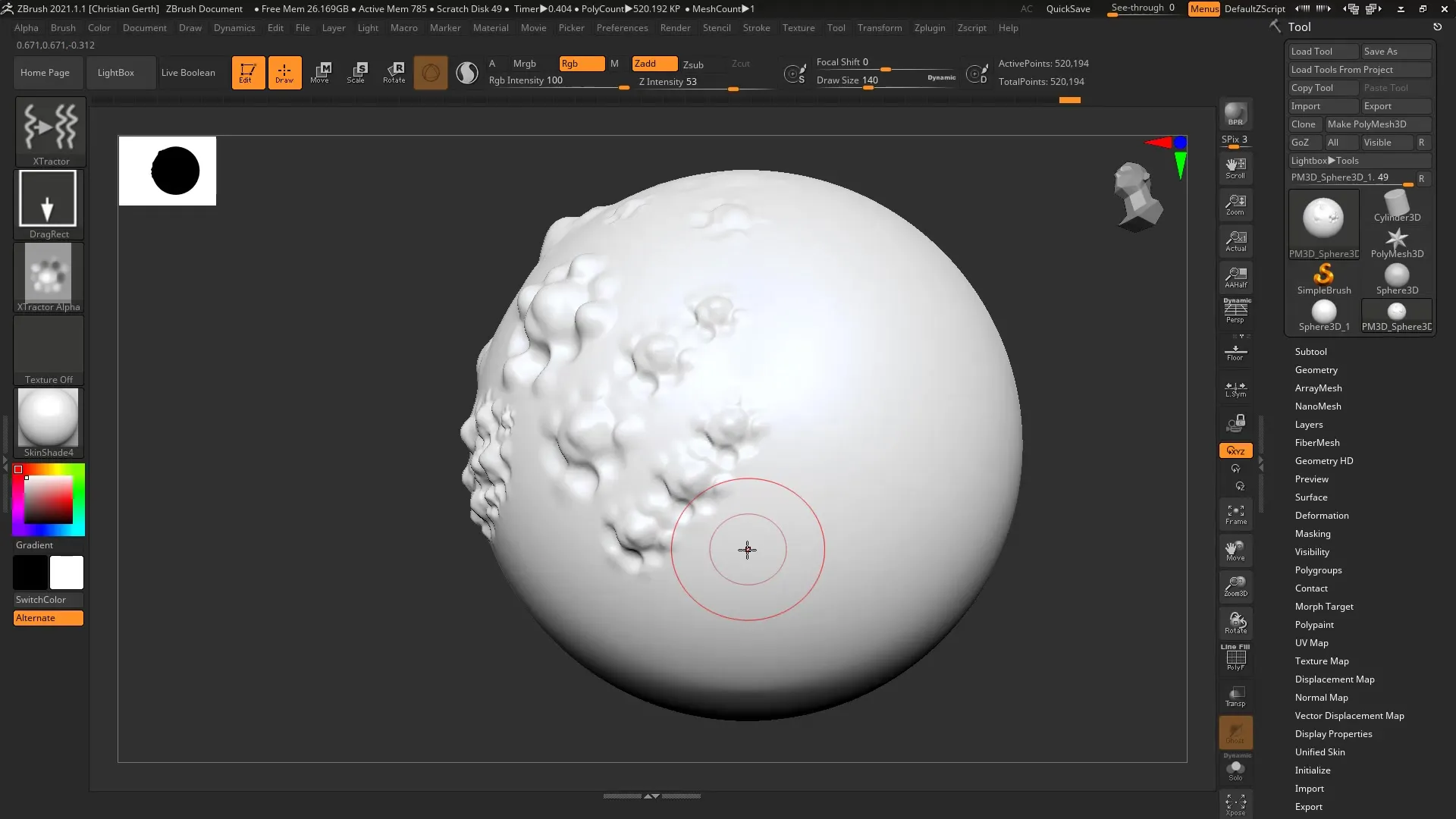Expand the Polygroups section
1456x819 pixels.
pos(1318,570)
